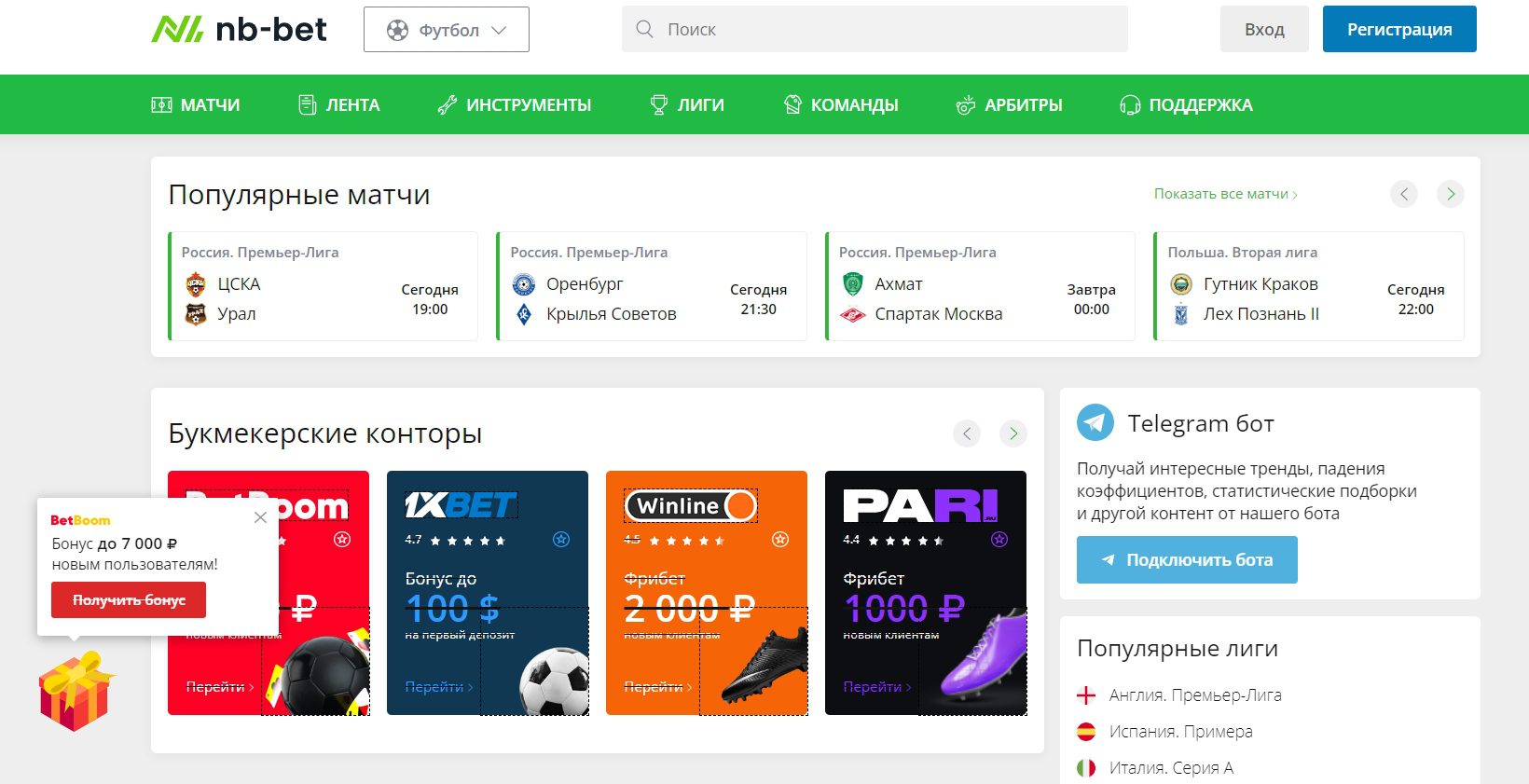Click Перейти on 1XBET card
1529x784 pixels.
pyautogui.click(x=439, y=687)
